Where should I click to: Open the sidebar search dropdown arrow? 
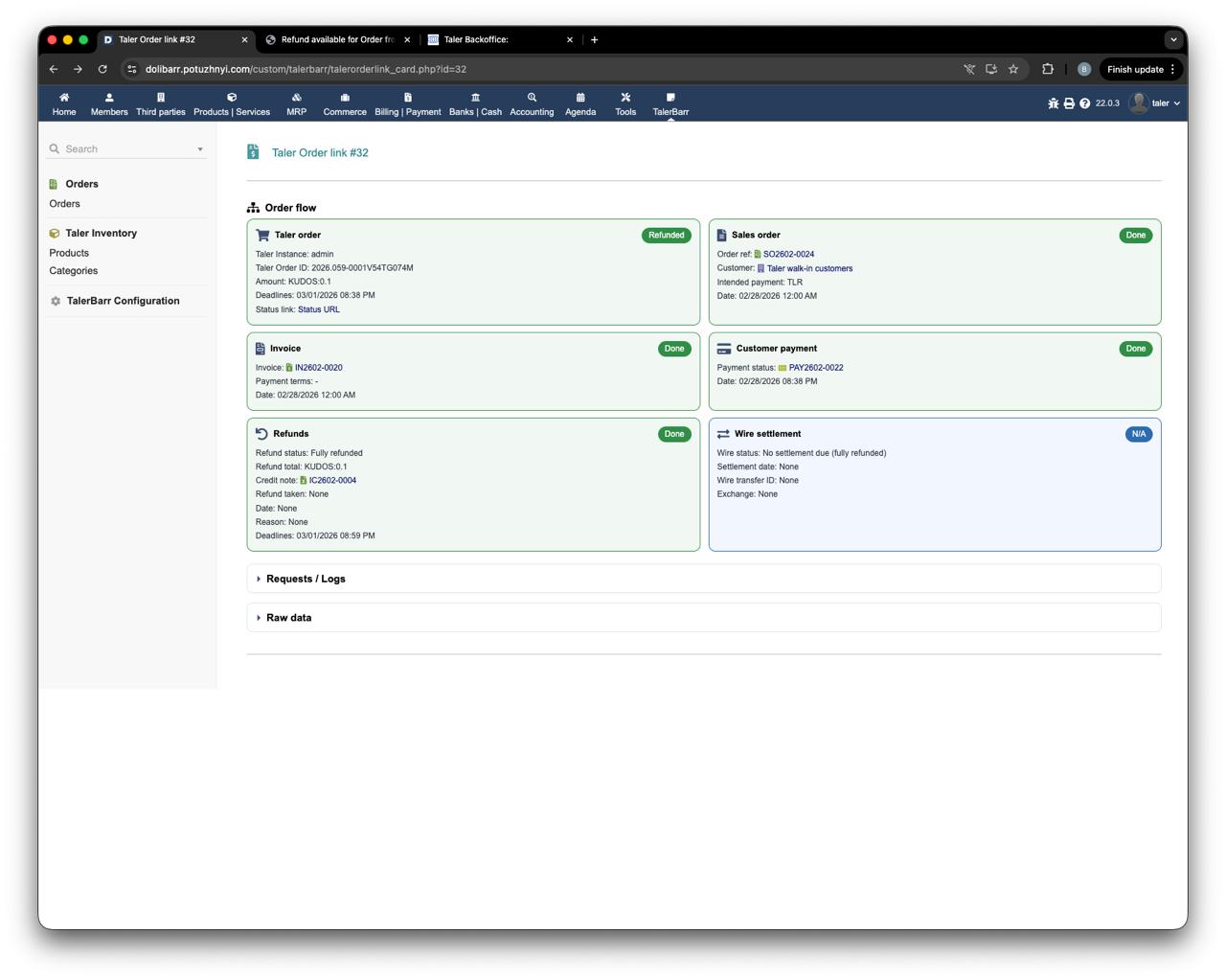(x=200, y=149)
